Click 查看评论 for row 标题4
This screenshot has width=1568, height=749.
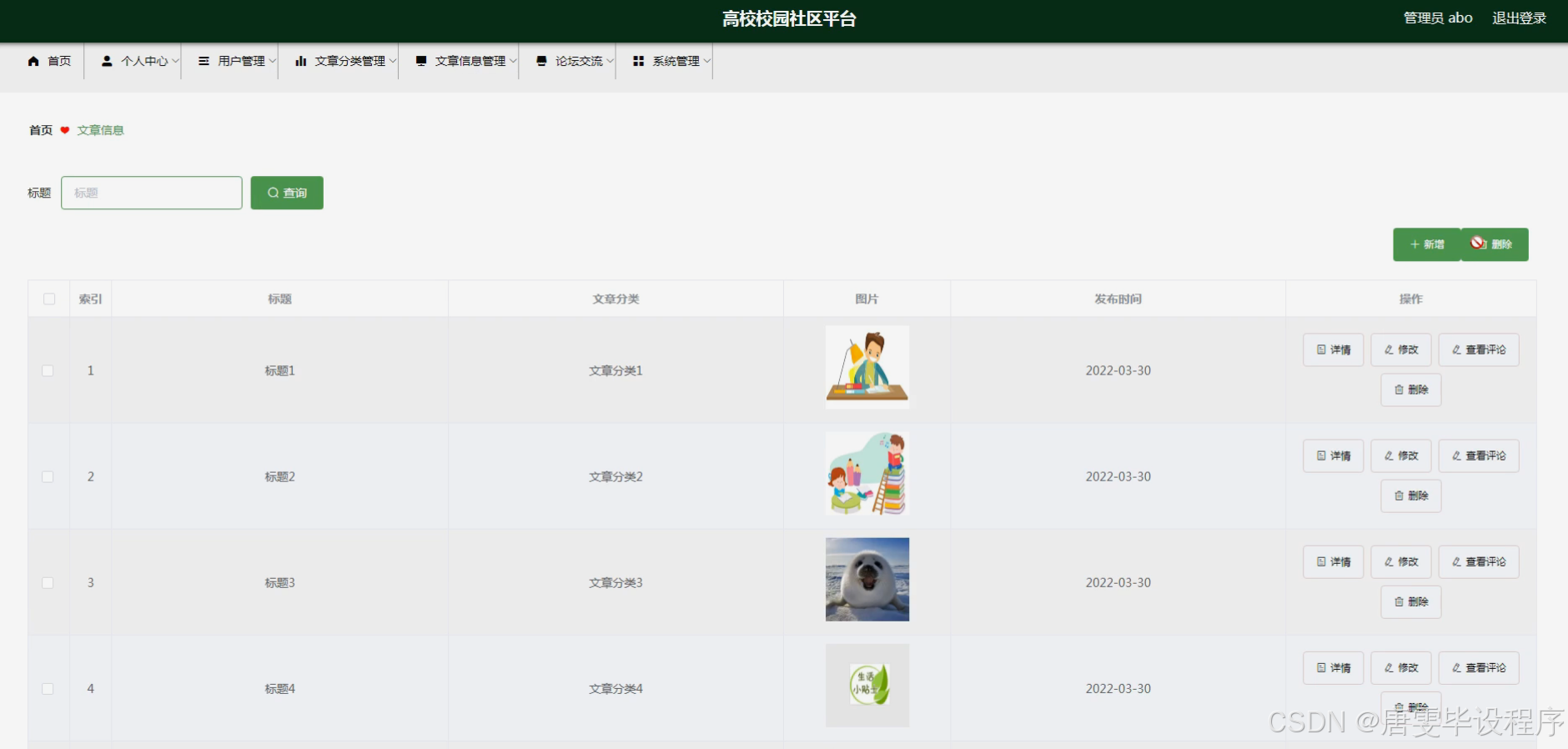1479,667
